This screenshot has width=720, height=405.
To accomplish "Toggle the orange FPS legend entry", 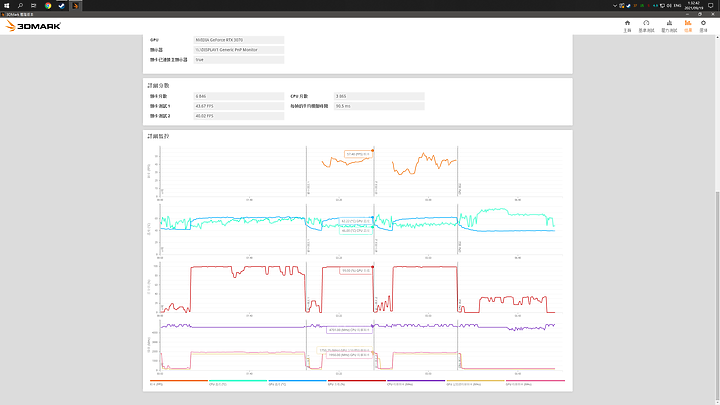I will tap(179, 382).
